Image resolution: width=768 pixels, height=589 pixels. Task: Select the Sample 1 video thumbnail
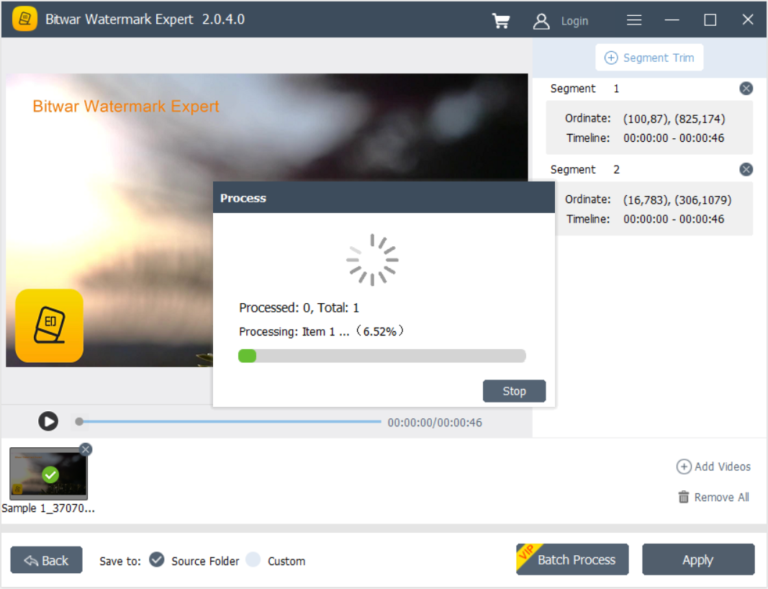point(48,473)
